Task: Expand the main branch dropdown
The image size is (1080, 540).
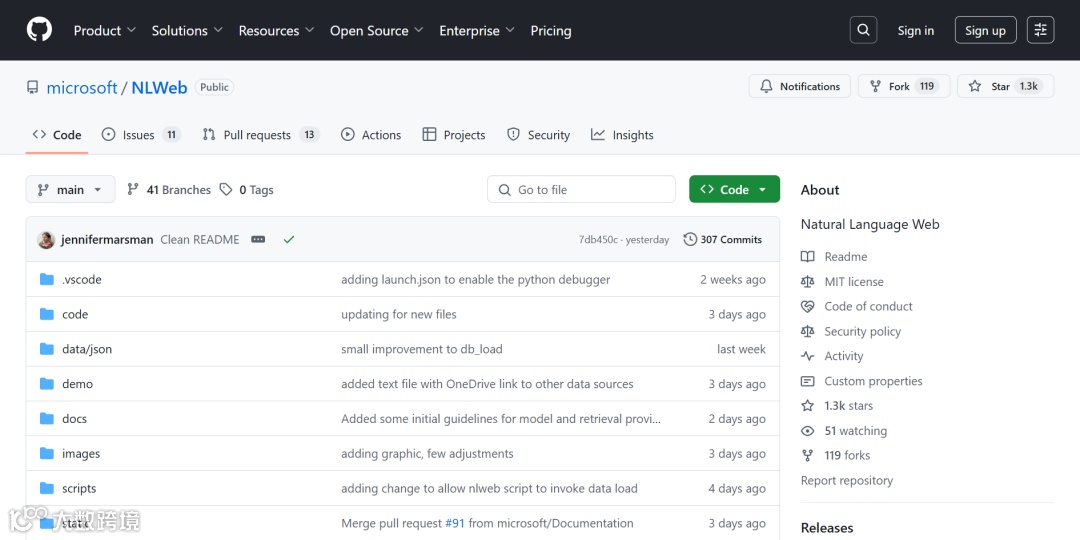Action: [x=70, y=190]
